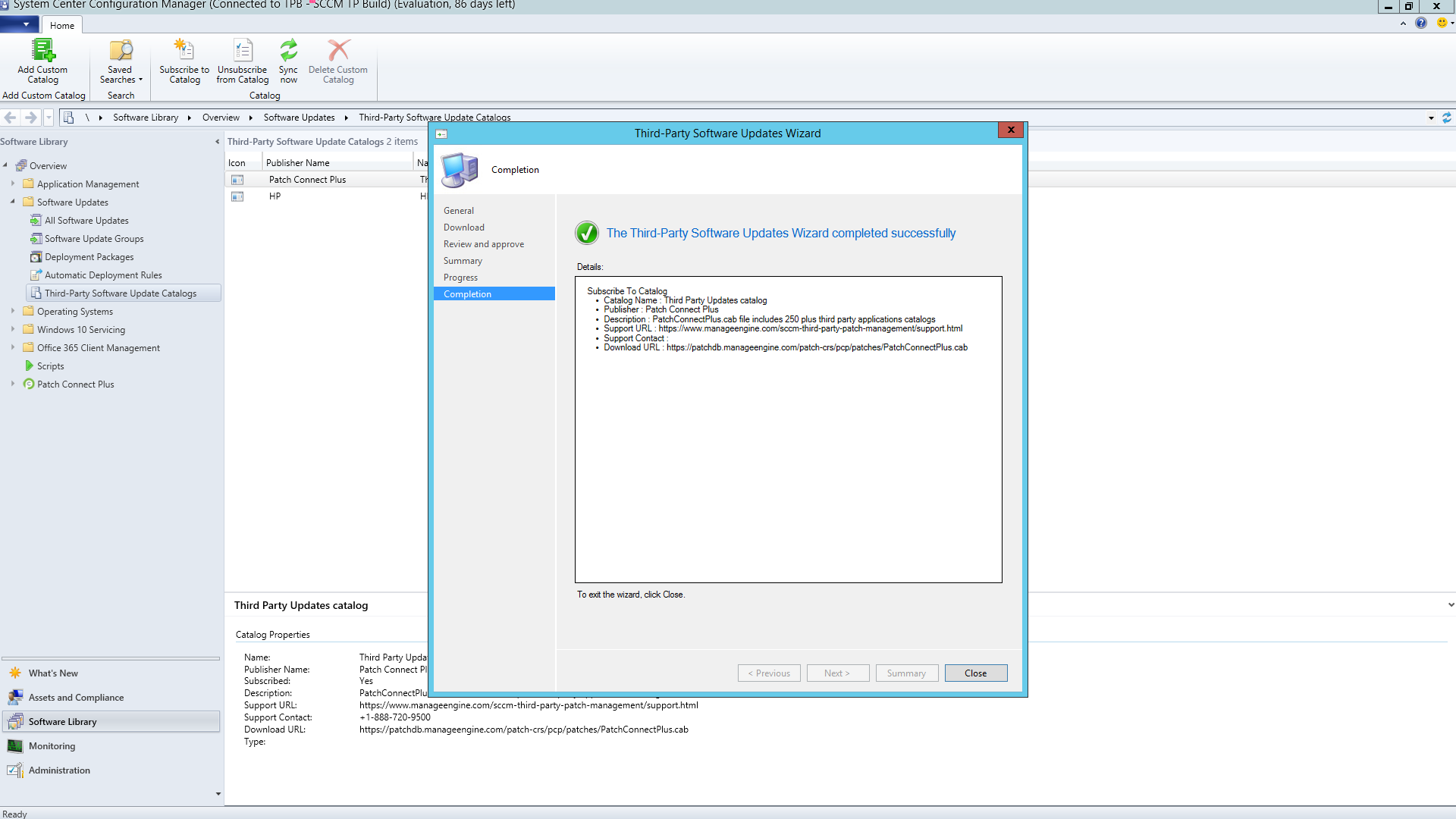This screenshot has width=1456, height=819.
Task: Select the HP catalog row
Action: 275,196
